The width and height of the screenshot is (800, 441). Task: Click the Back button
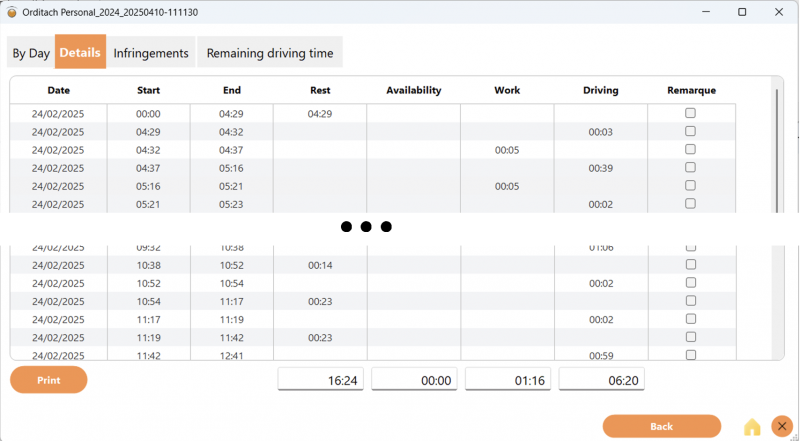click(x=662, y=426)
